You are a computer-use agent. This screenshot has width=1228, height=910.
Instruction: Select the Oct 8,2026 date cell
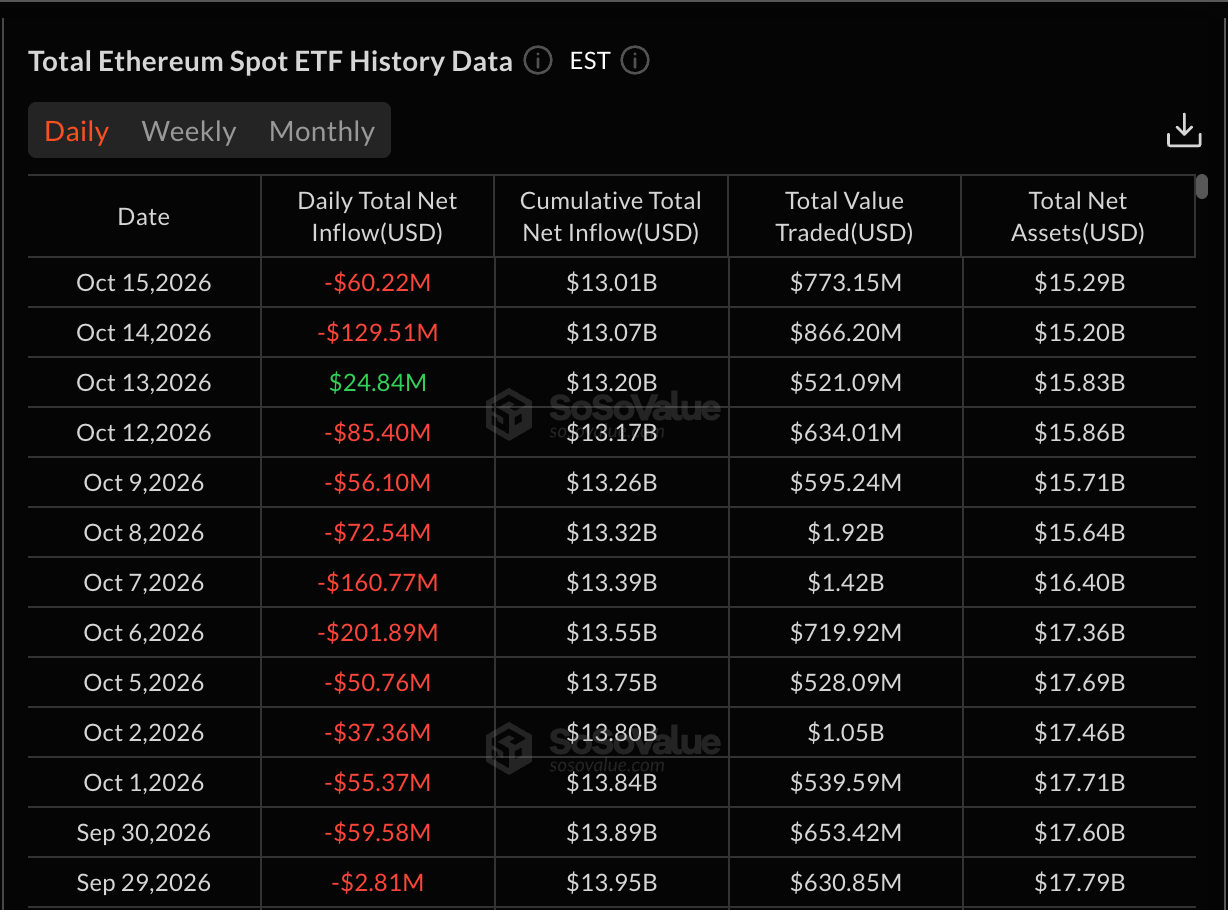point(144,533)
